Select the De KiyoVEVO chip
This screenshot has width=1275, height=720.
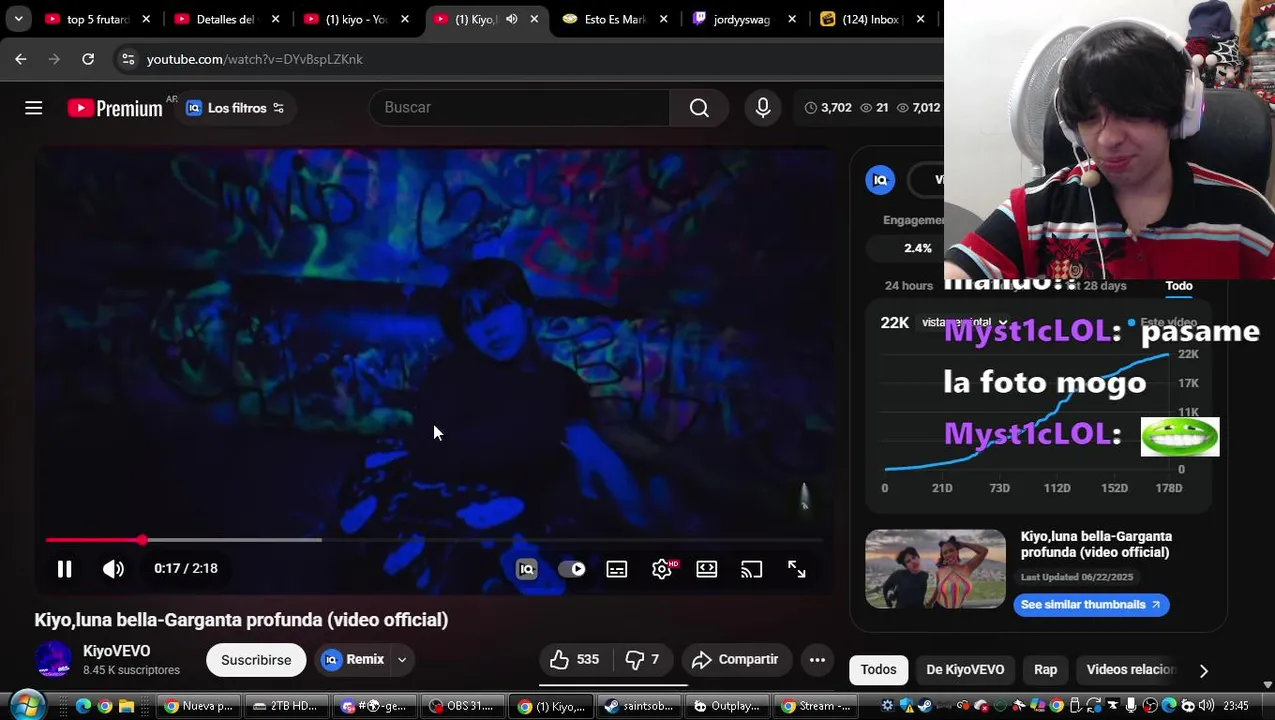[965, 670]
